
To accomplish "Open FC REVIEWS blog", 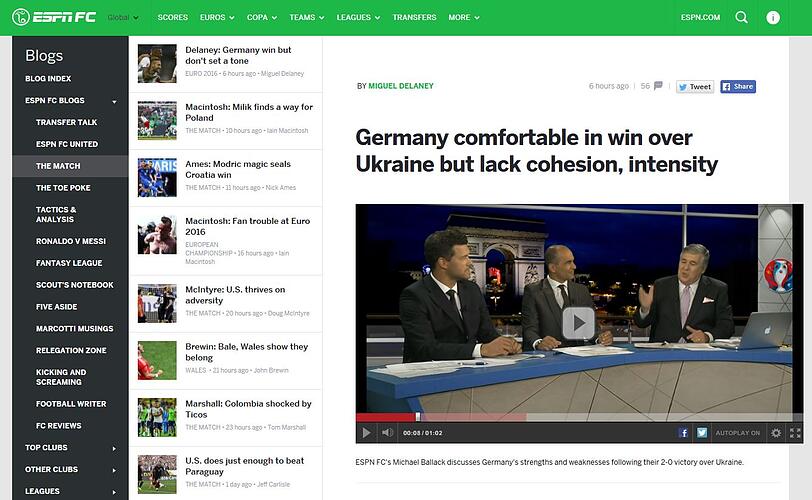I will click(59, 425).
